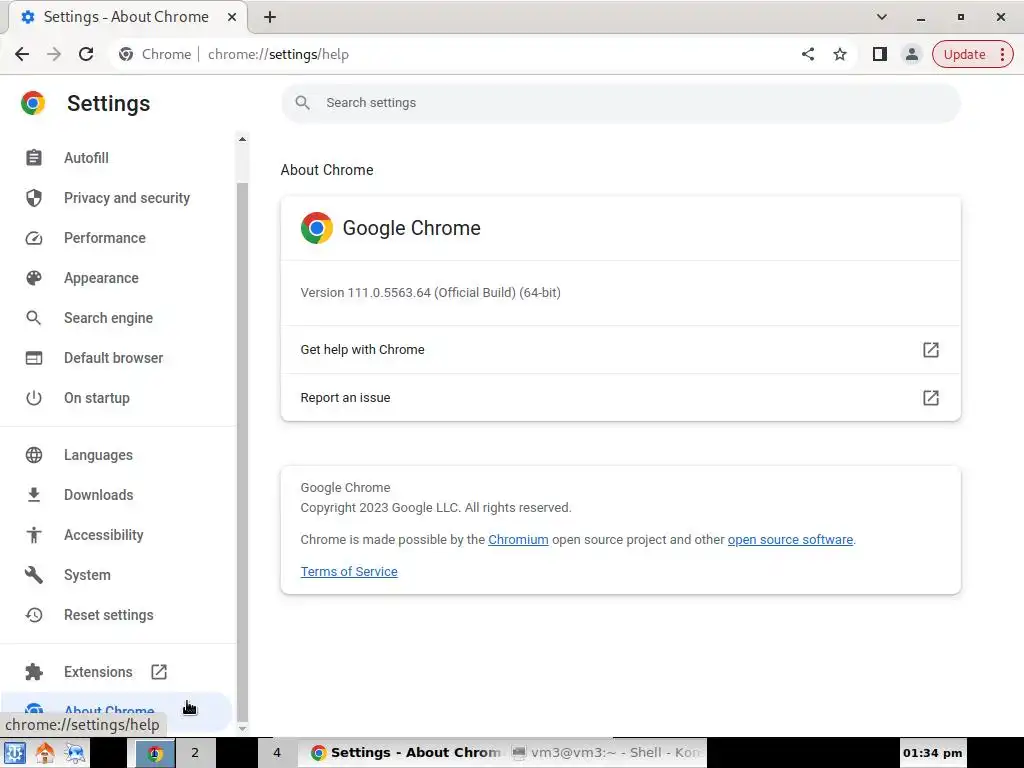The height and width of the screenshot is (768, 1024).
Task: Click sidebar scrollbar up arrow
Action: pyautogui.click(x=242, y=139)
